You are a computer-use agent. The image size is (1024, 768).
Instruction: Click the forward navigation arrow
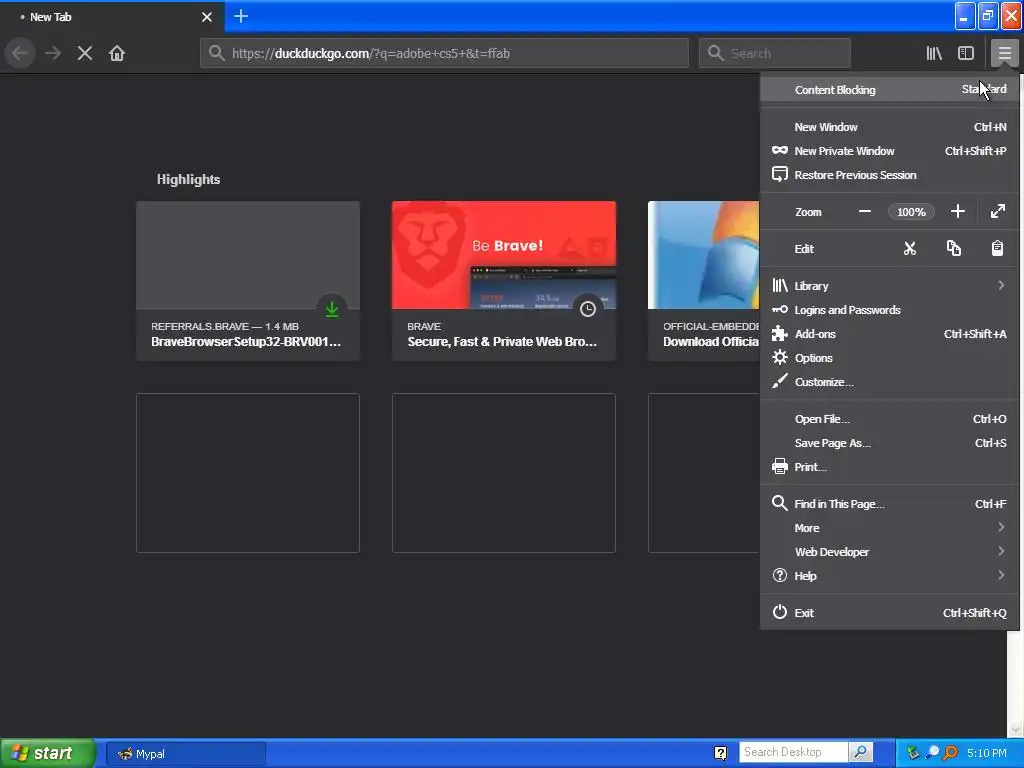tap(53, 53)
